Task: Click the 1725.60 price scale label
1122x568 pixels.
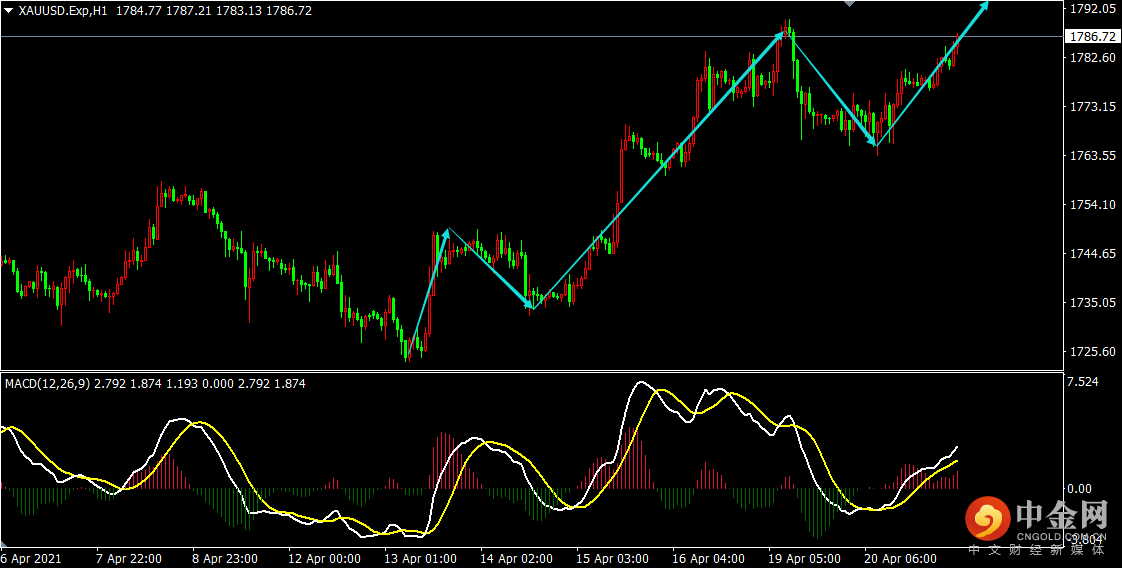Action: point(1091,352)
